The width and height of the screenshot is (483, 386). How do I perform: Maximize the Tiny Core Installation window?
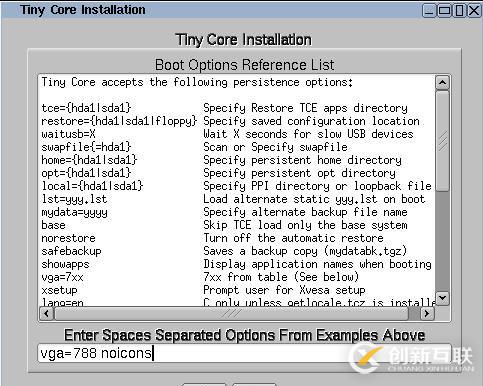click(x=444, y=10)
